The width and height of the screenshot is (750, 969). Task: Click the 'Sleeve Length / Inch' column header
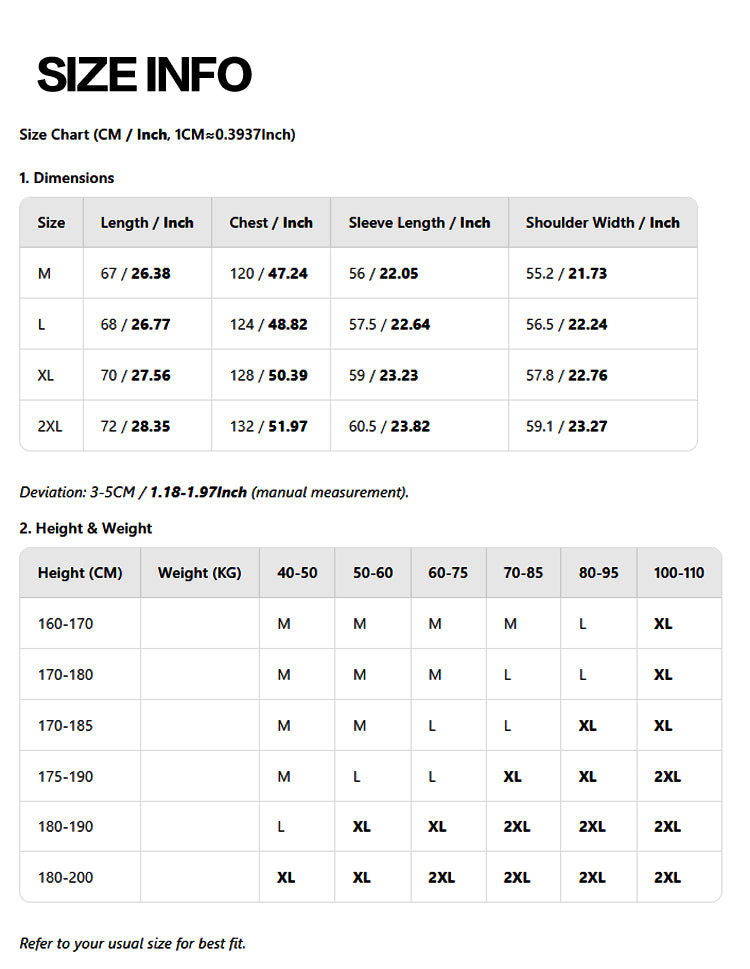(419, 223)
